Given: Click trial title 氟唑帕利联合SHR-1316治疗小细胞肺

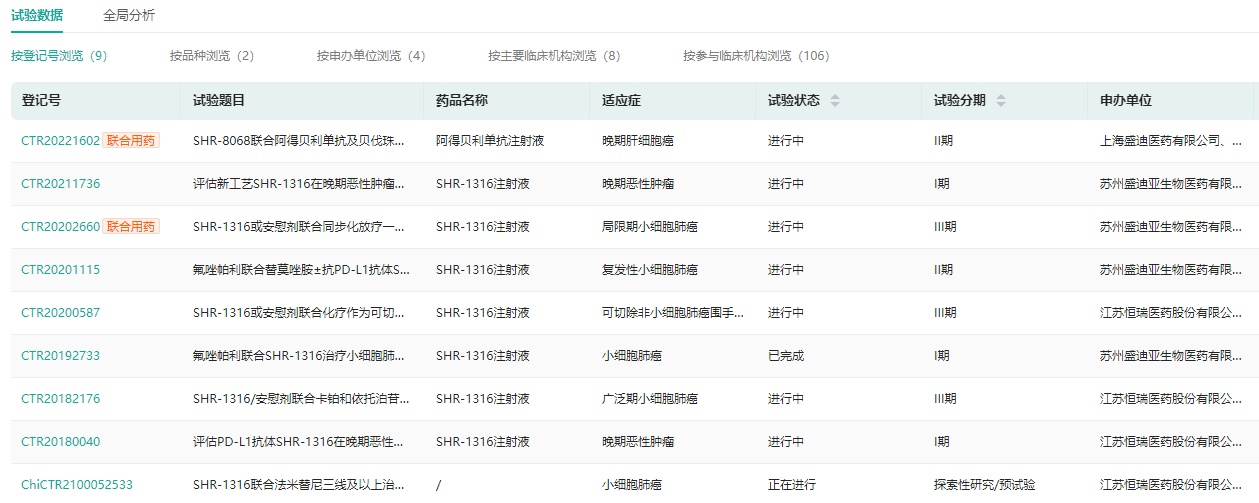Looking at the screenshot, I should point(300,356).
